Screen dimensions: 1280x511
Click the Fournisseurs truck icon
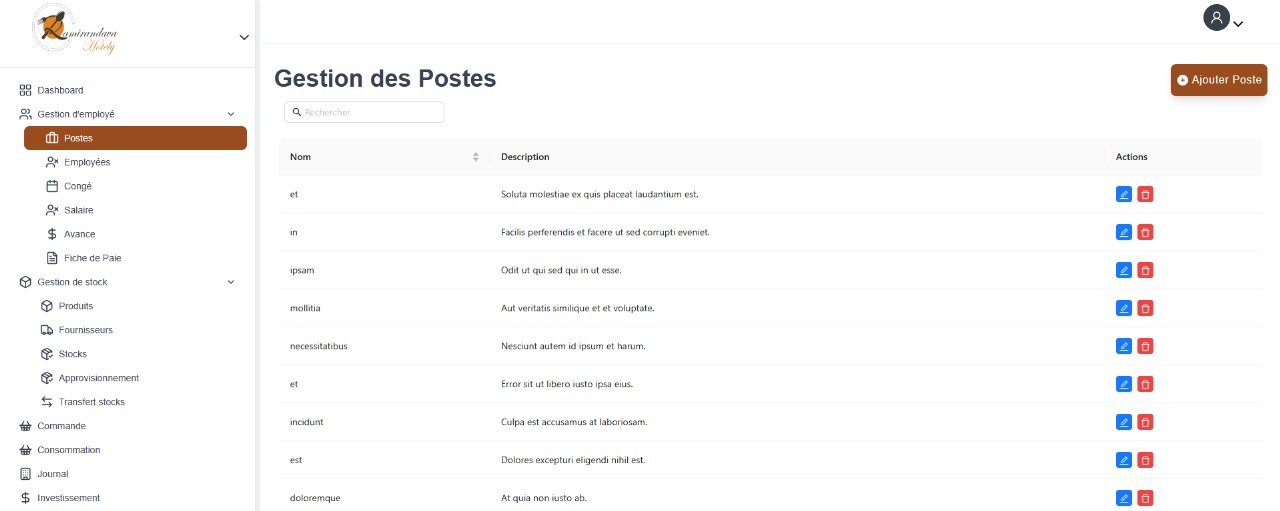click(46, 330)
